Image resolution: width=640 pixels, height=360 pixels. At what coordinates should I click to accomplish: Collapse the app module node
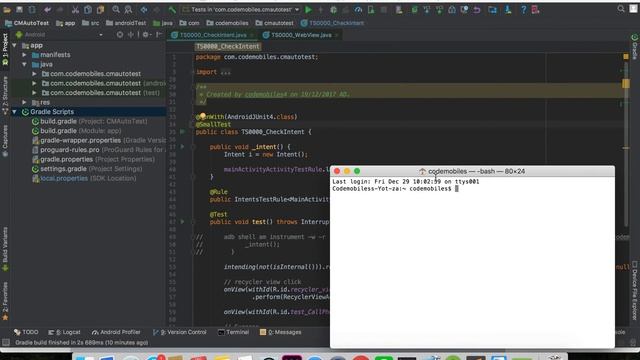tap(14, 45)
